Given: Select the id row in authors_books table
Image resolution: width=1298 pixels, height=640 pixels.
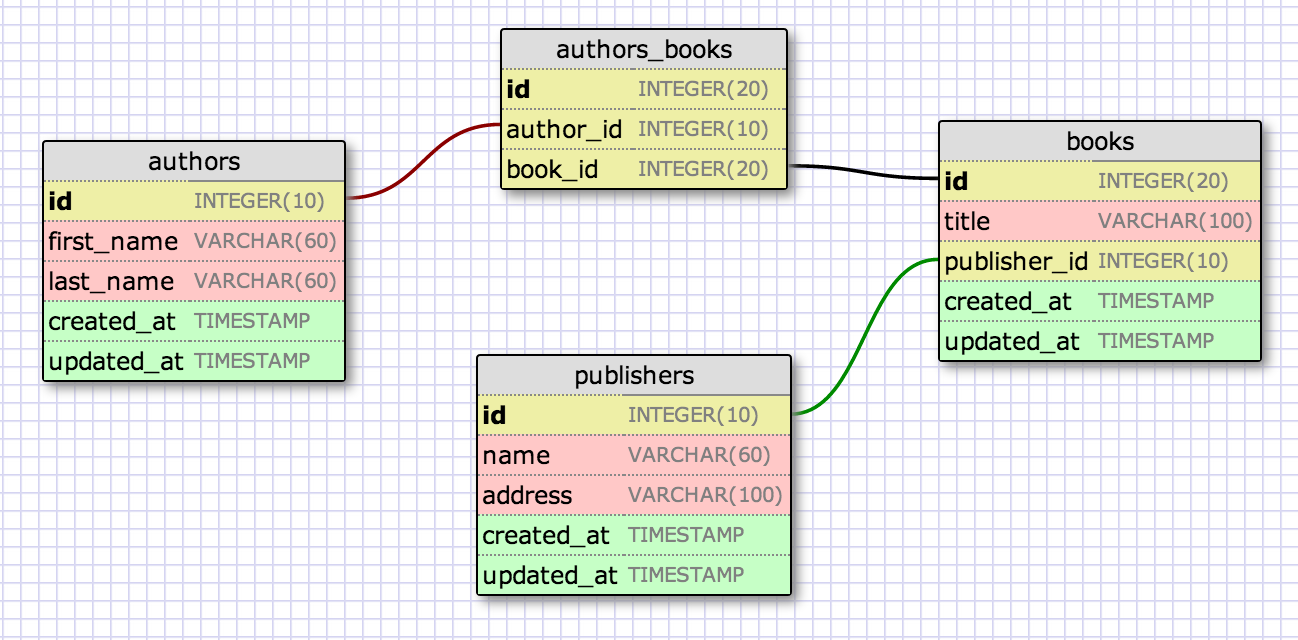Looking at the screenshot, I should [518, 89].
